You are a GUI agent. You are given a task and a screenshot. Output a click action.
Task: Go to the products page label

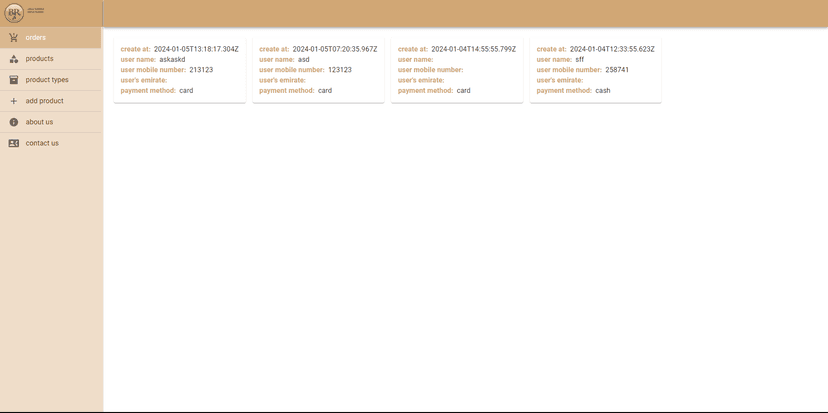coord(40,59)
